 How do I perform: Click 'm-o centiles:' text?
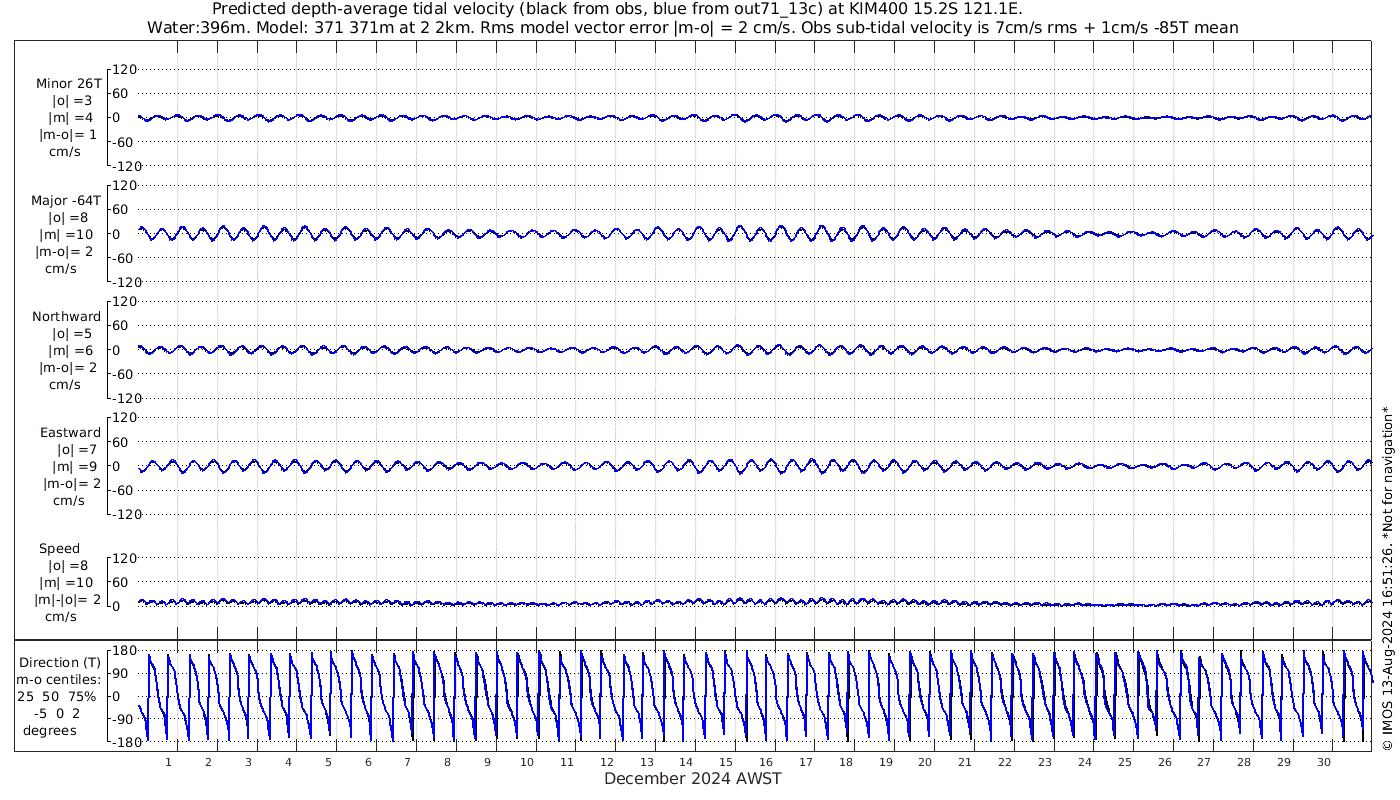(x=59, y=679)
